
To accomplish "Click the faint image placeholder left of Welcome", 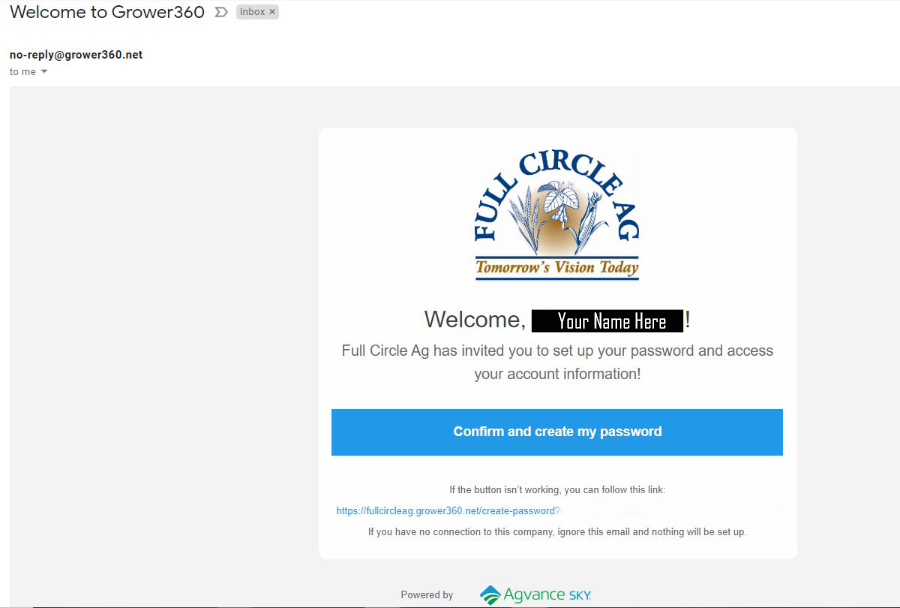I will pos(350,297).
